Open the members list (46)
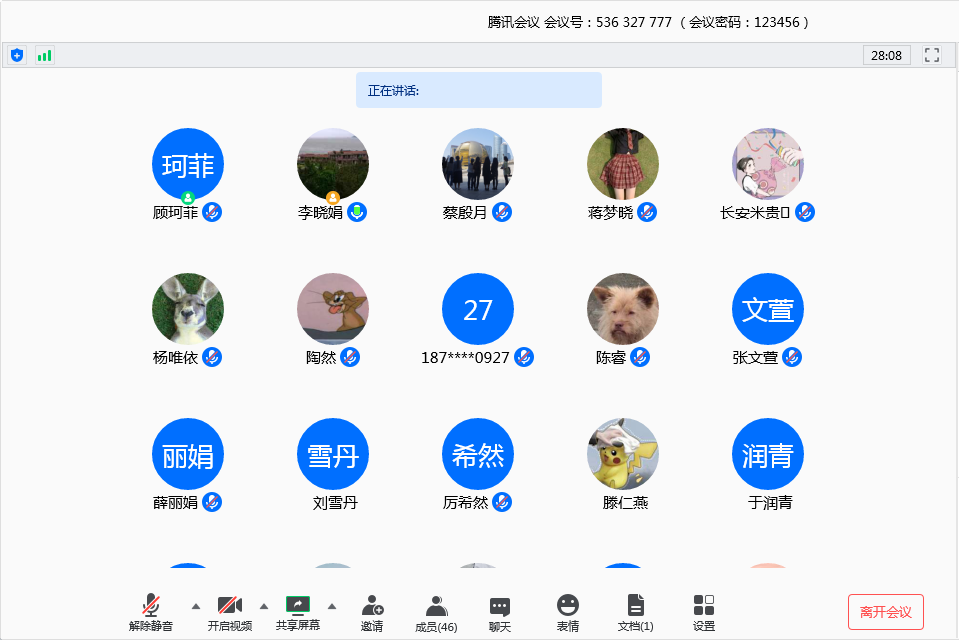Image resolution: width=959 pixels, height=640 pixels. tap(436, 611)
